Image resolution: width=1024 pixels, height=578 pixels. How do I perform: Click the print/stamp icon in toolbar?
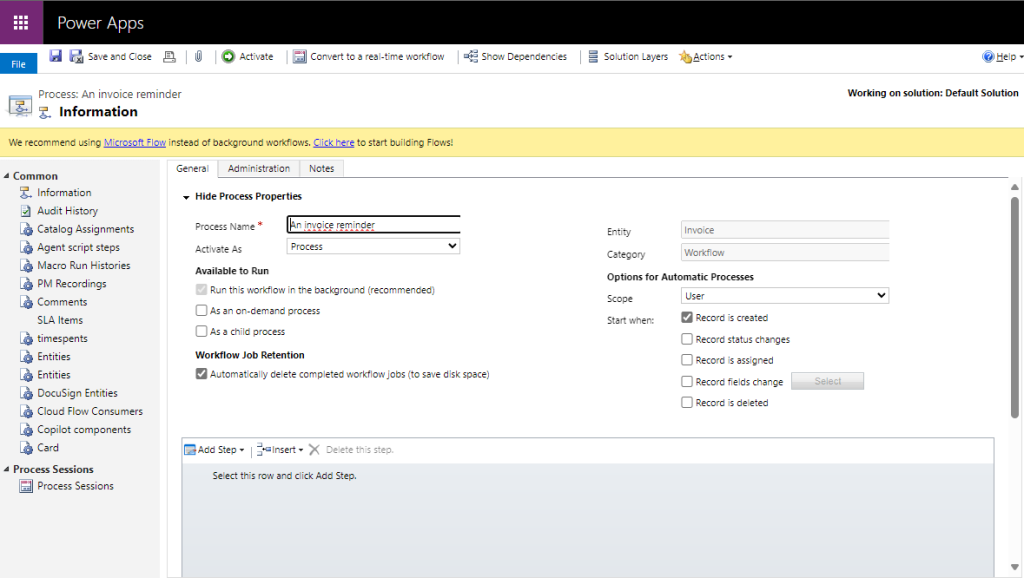click(x=169, y=57)
